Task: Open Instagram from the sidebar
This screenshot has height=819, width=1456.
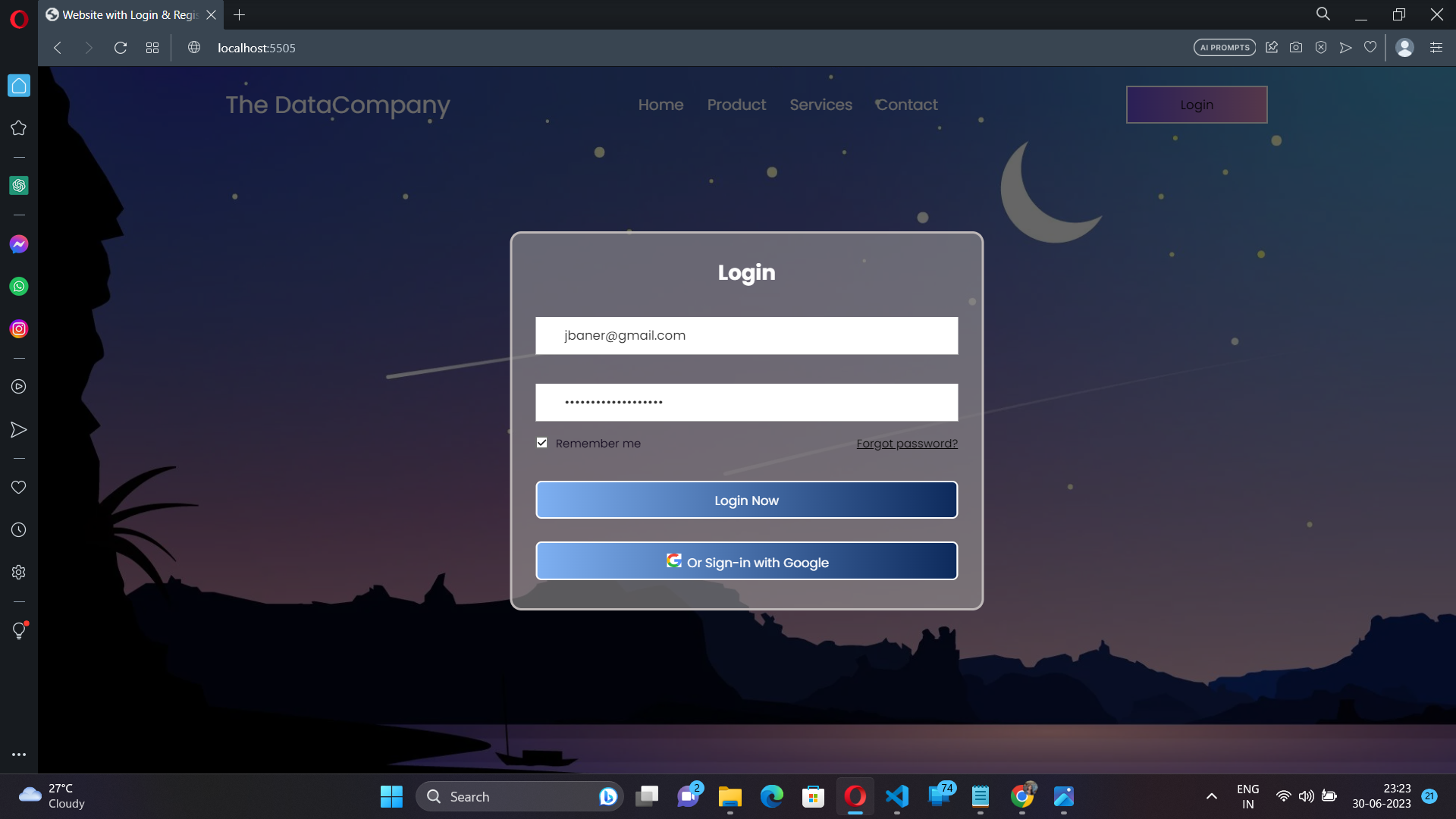Action: click(x=18, y=328)
